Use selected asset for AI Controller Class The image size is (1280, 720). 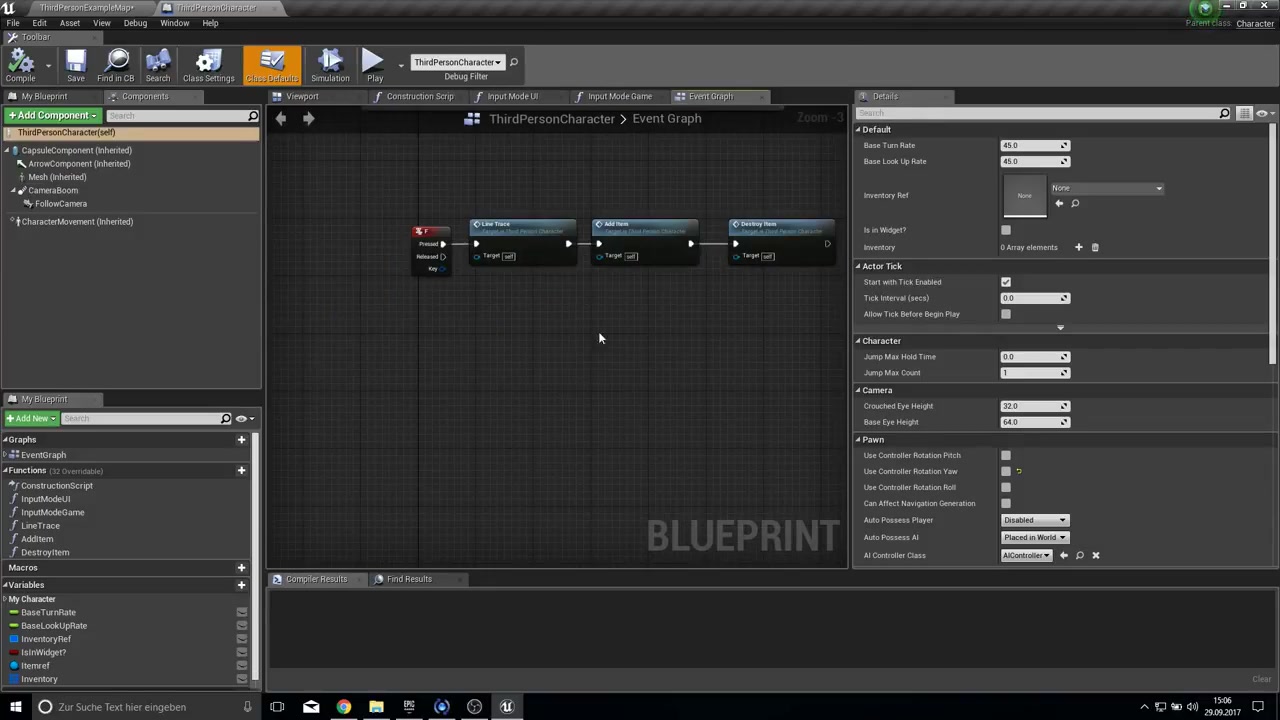[x=1063, y=556]
